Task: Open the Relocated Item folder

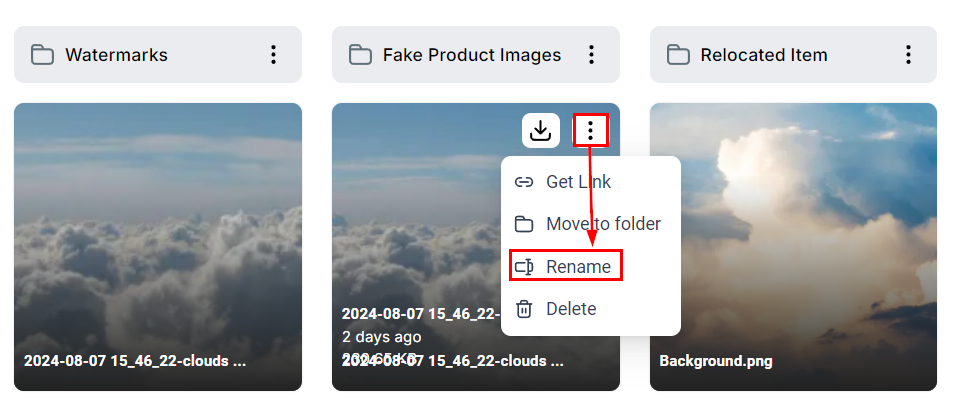Action: point(793,55)
